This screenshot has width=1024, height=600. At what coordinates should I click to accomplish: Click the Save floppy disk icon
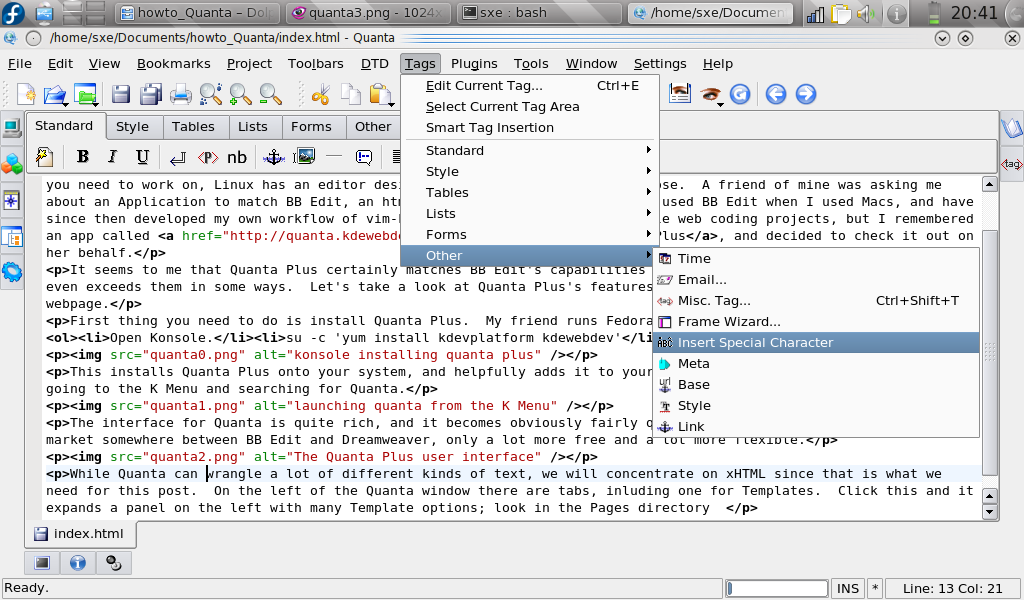point(120,94)
